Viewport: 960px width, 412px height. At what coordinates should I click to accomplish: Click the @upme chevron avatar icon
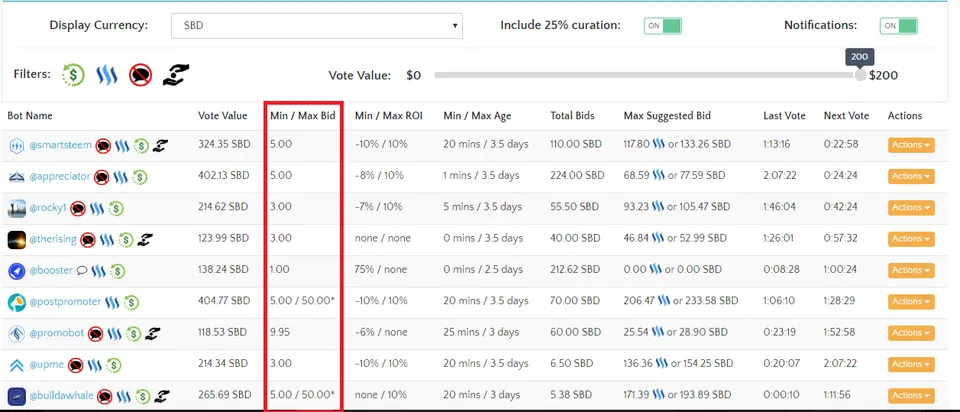tap(17, 365)
